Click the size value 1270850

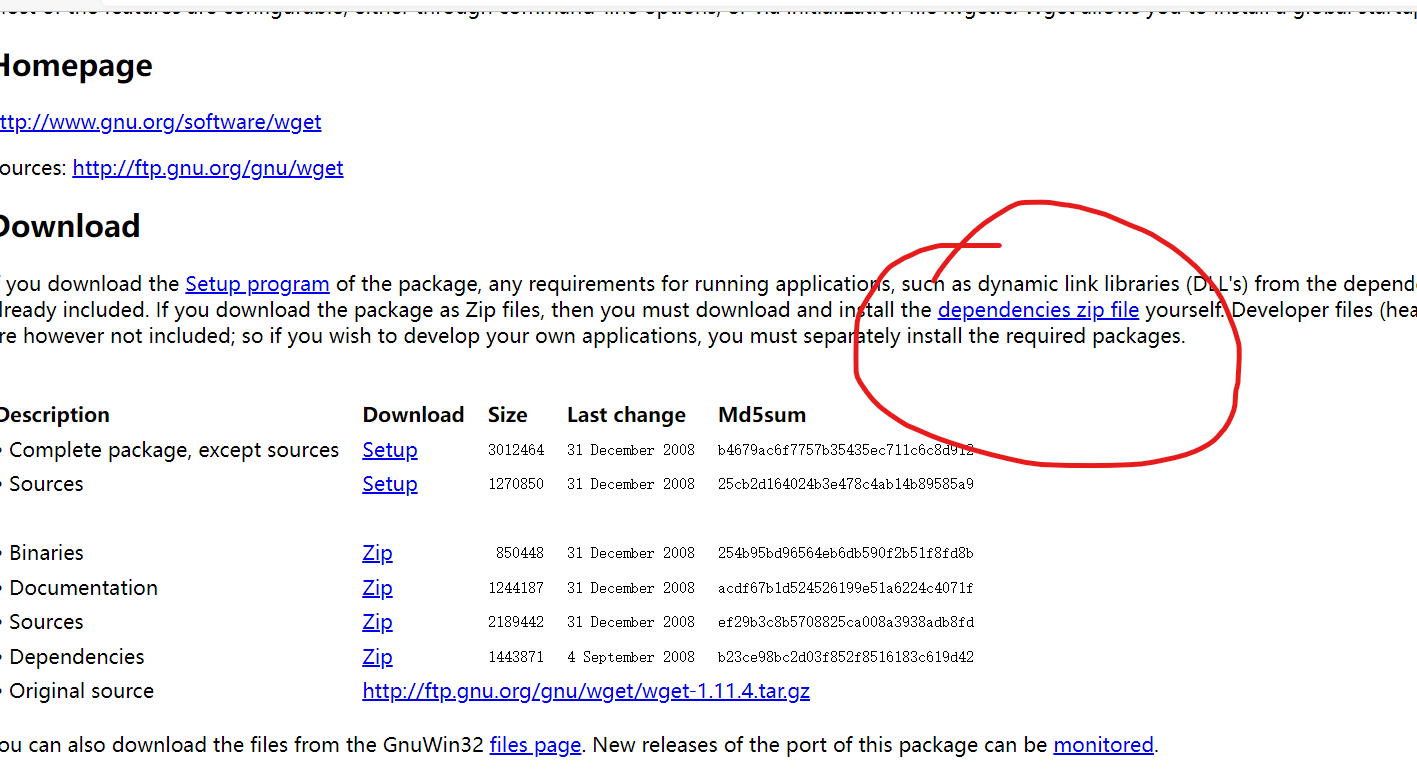click(516, 484)
